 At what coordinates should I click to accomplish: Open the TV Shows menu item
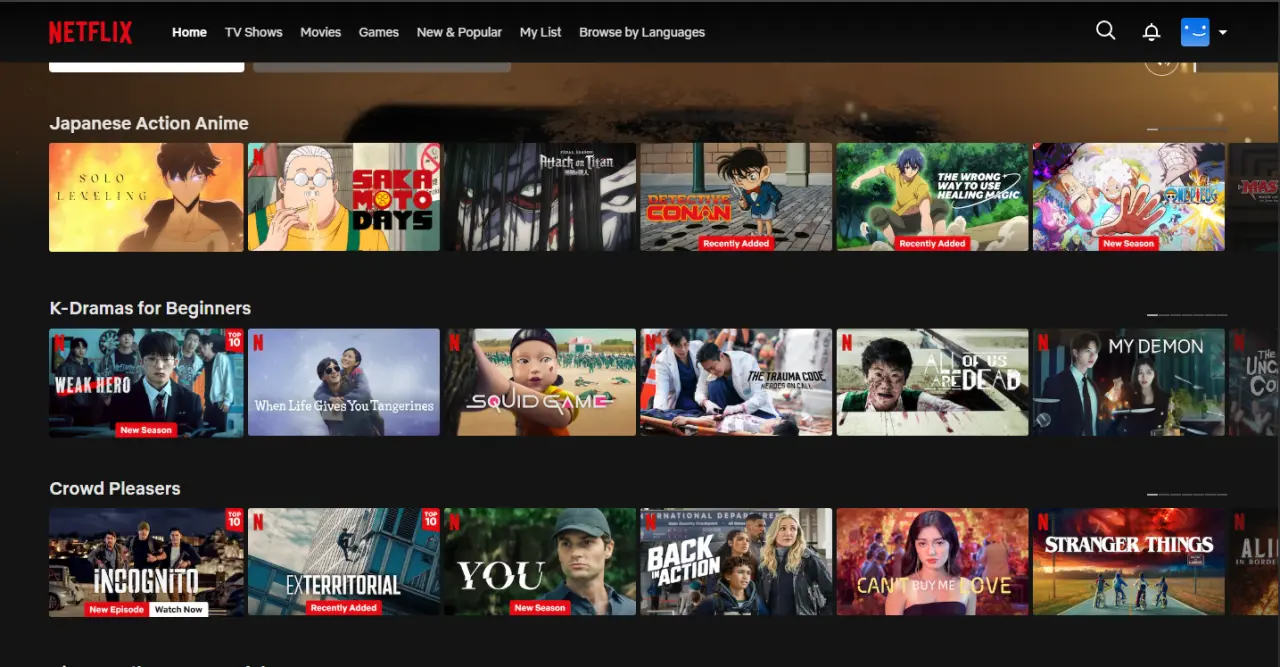coord(253,32)
